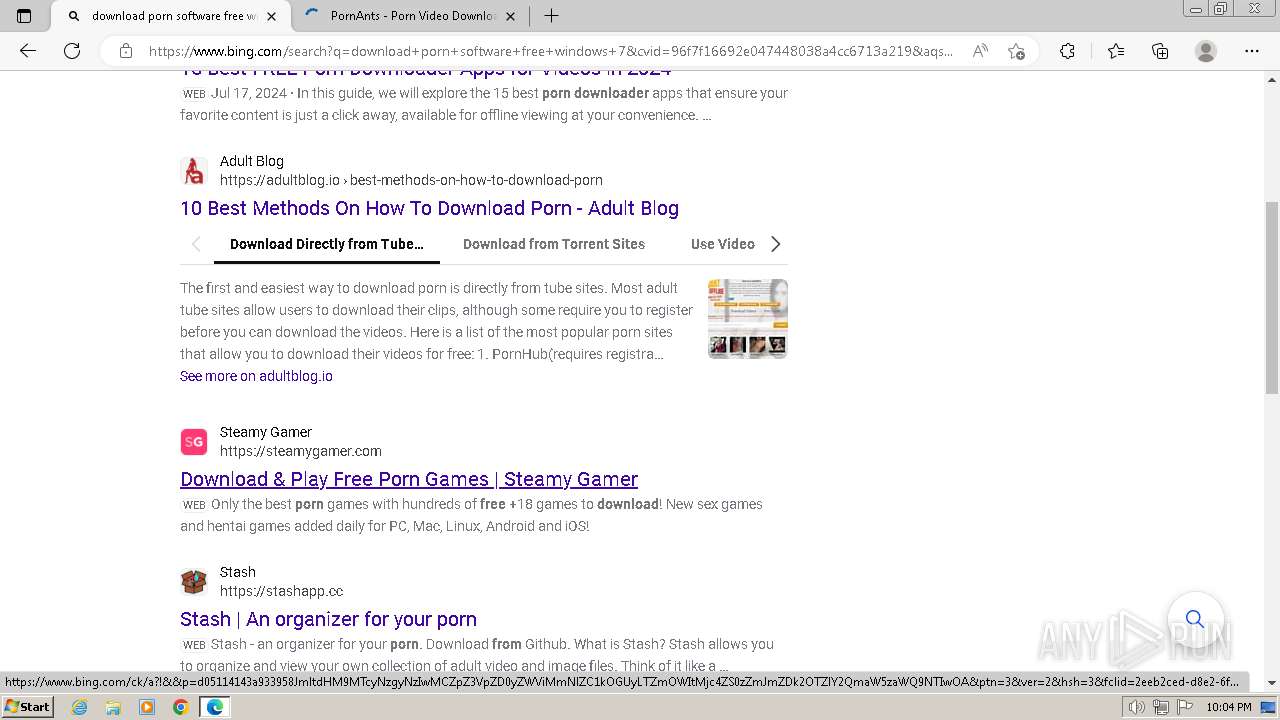Select the Bing search results tab

170,16
